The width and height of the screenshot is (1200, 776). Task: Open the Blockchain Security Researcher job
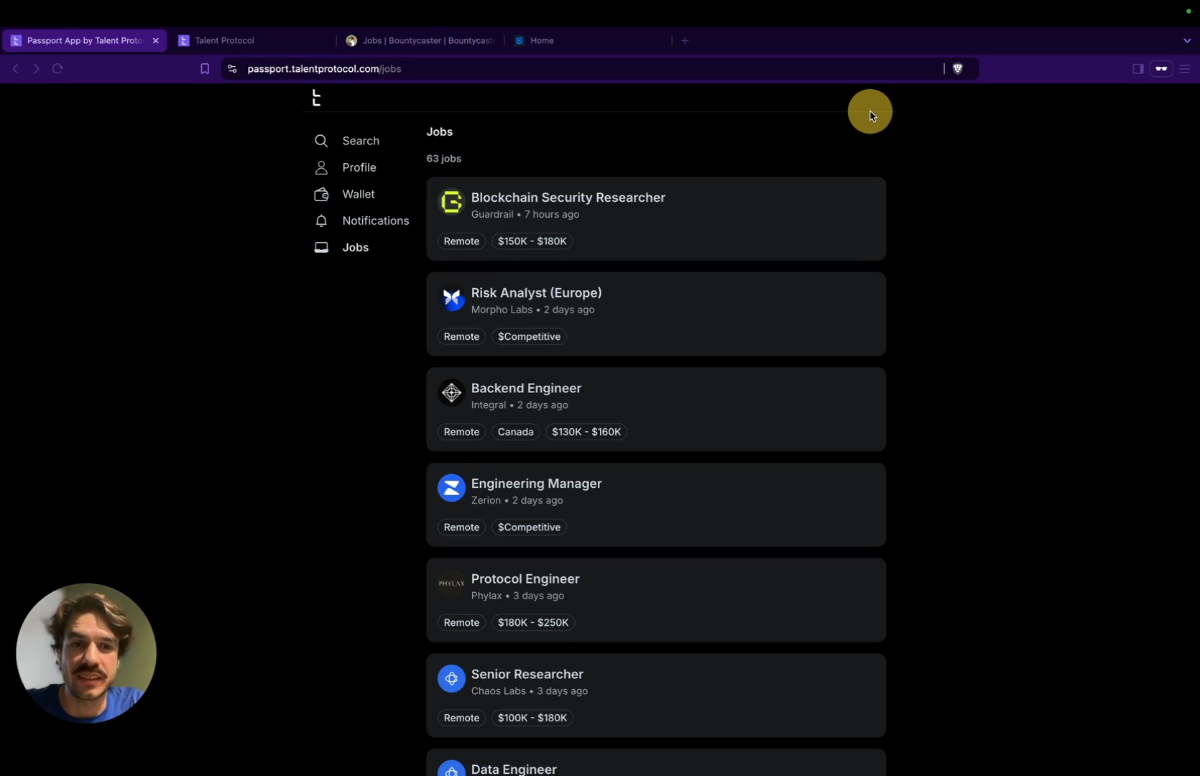(x=656, y=219)
